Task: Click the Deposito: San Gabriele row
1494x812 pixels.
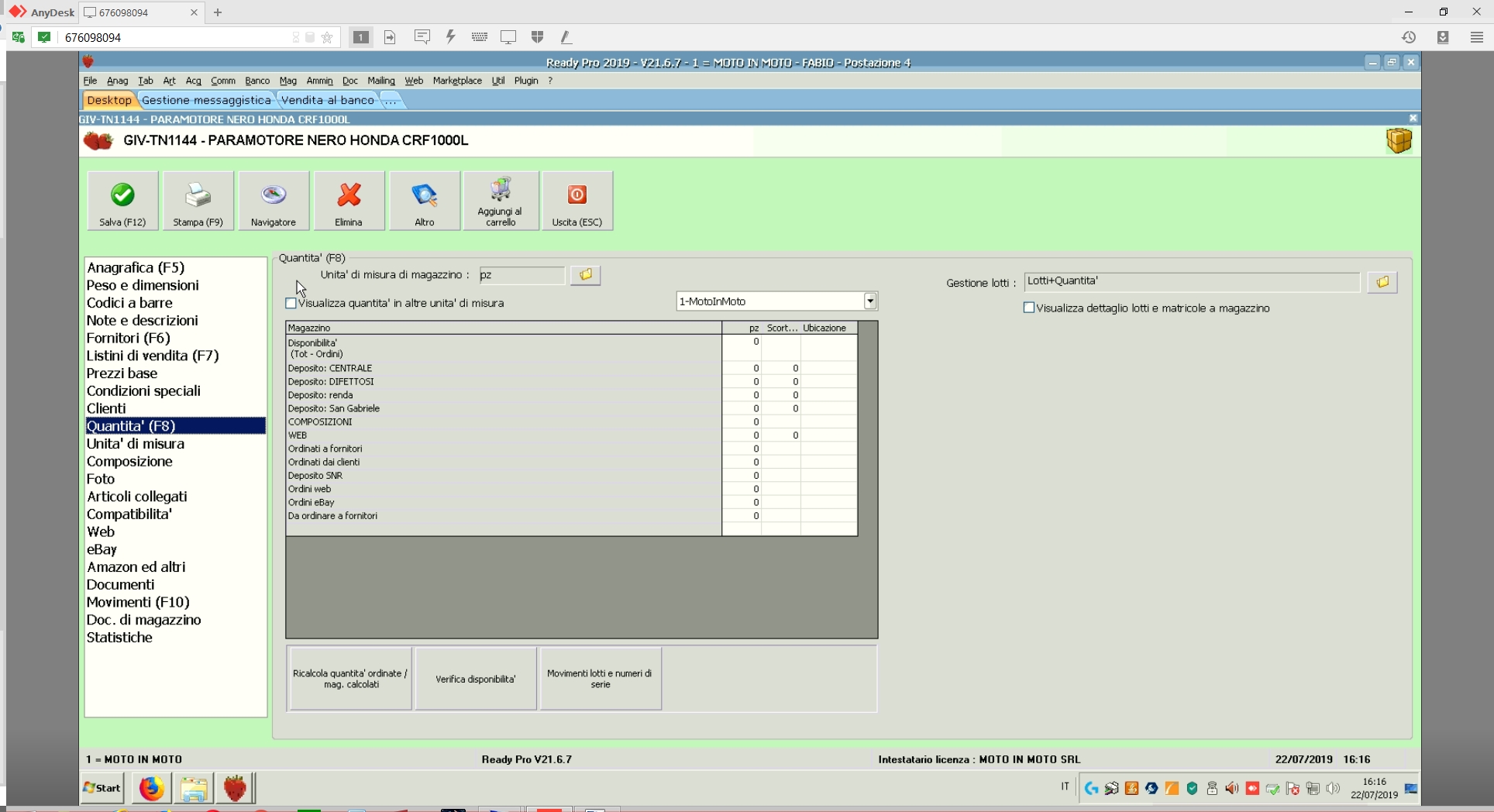Action: 572,409
